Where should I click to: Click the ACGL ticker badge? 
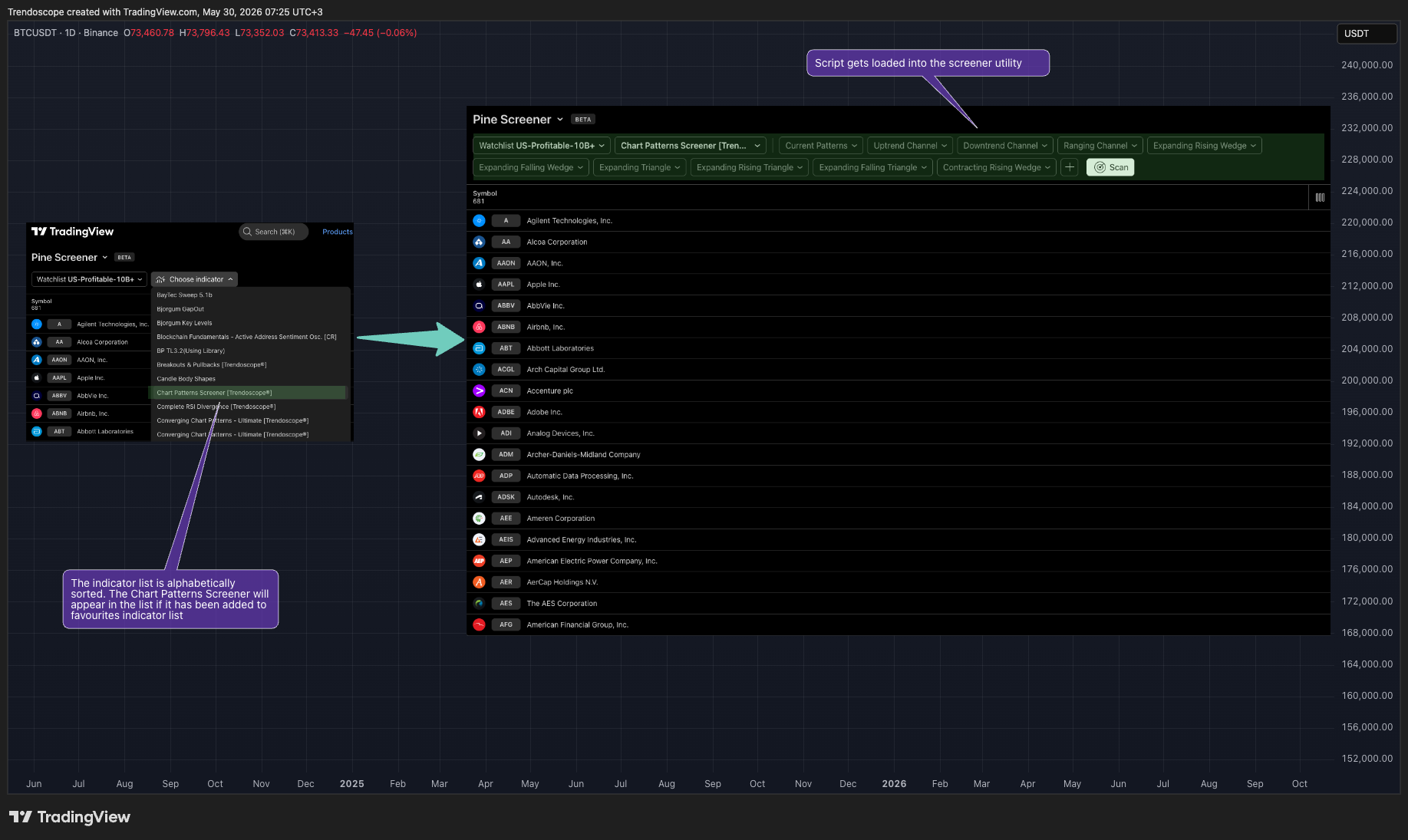tap(506, 370)
